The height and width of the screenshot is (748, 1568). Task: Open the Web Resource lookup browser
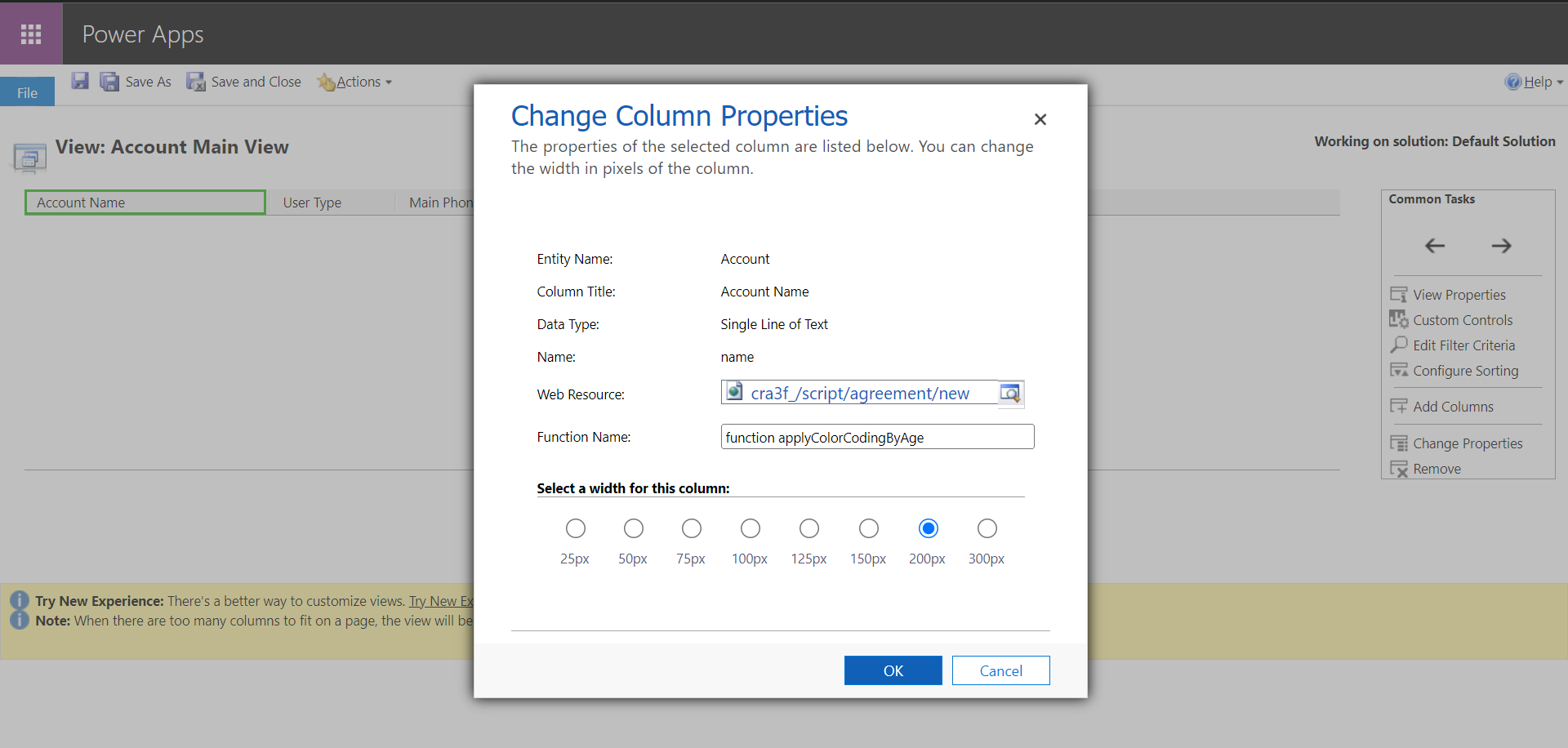[x=1010, y=393]
